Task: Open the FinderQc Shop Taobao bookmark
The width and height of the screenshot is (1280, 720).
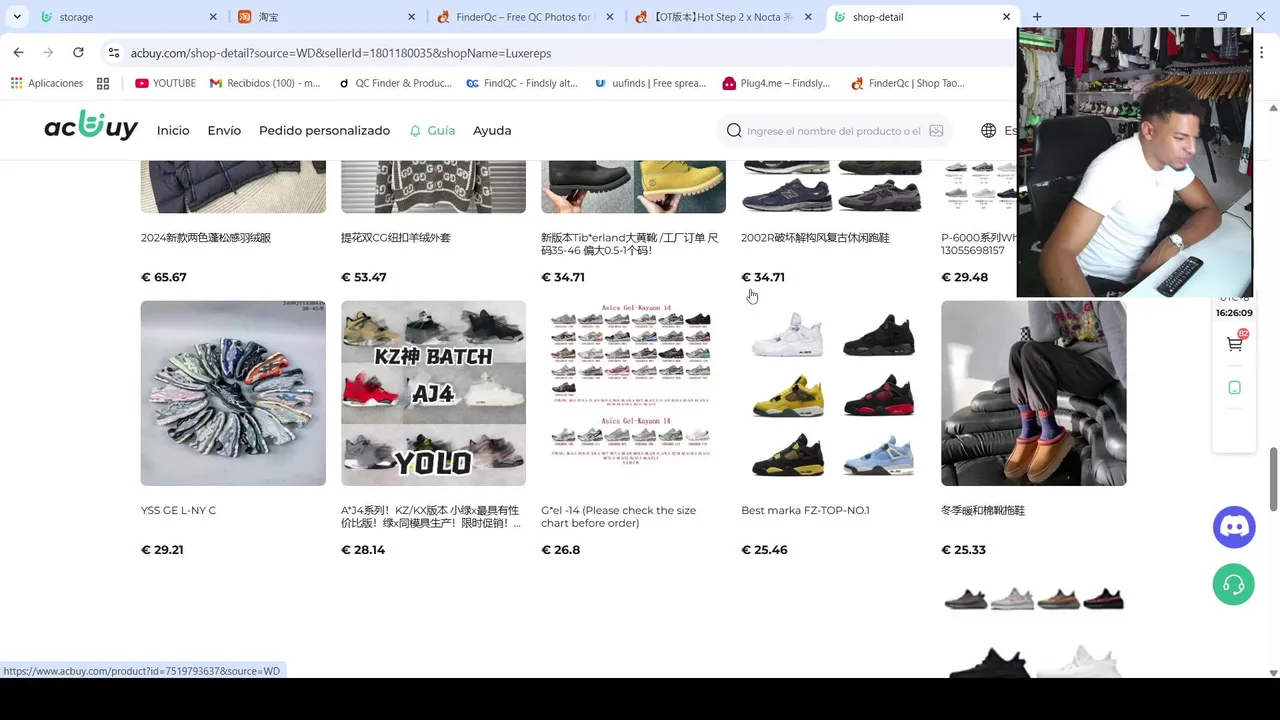Action: pos(907,83)
